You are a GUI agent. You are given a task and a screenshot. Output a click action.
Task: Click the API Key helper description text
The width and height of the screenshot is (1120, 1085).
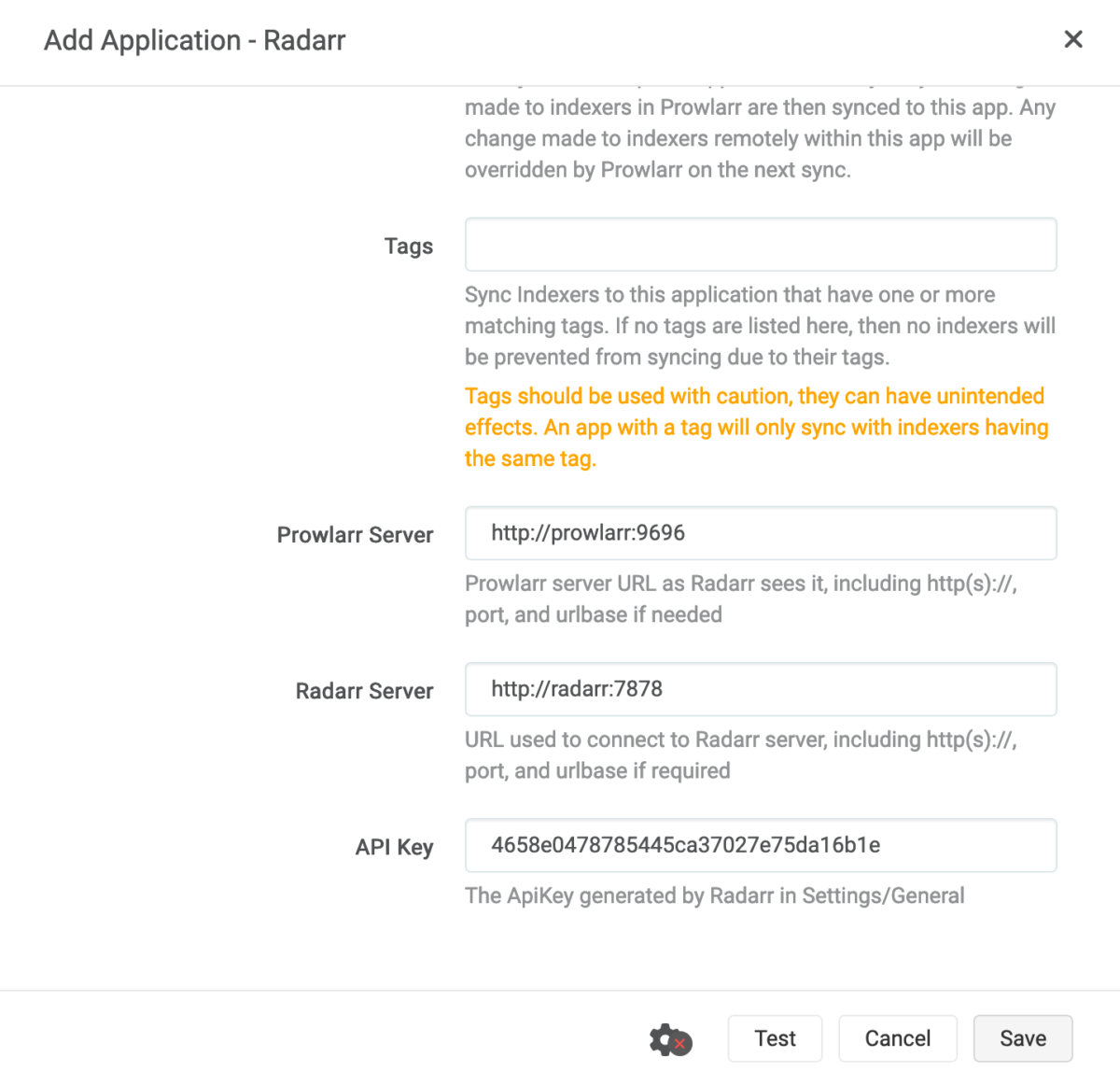pos(715,895)
